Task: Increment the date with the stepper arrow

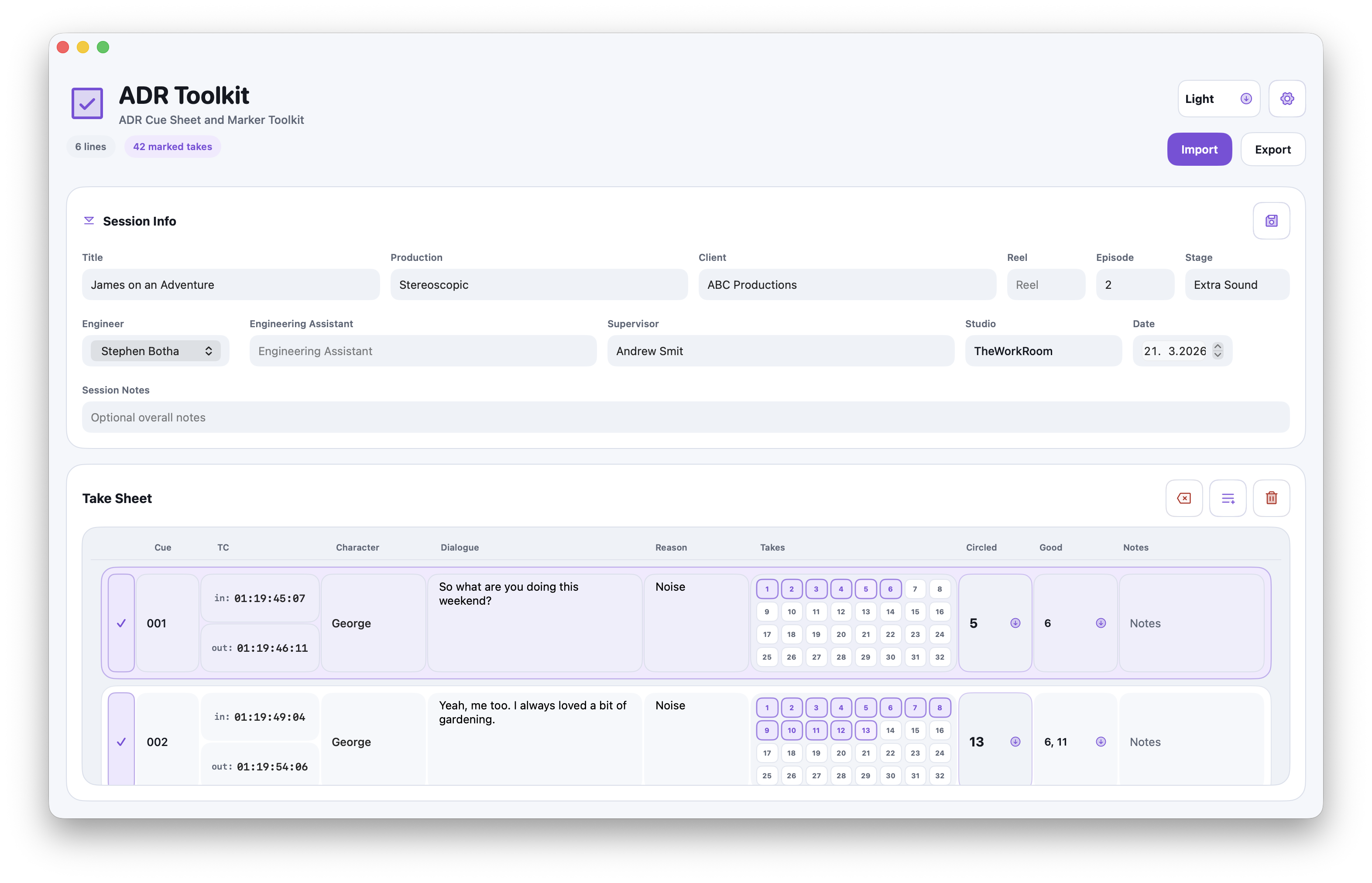Action: point(1218,346)
